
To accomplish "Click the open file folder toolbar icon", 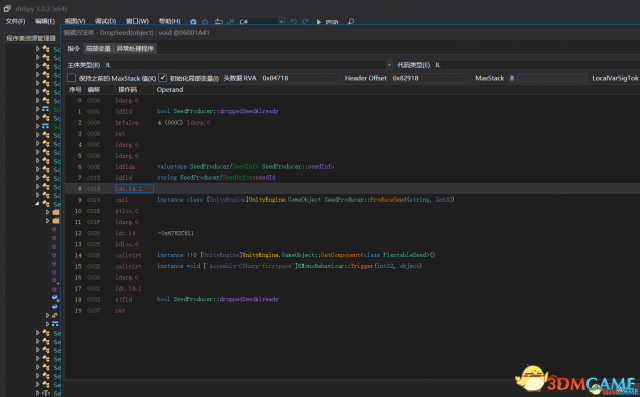I will pos(219,22).
